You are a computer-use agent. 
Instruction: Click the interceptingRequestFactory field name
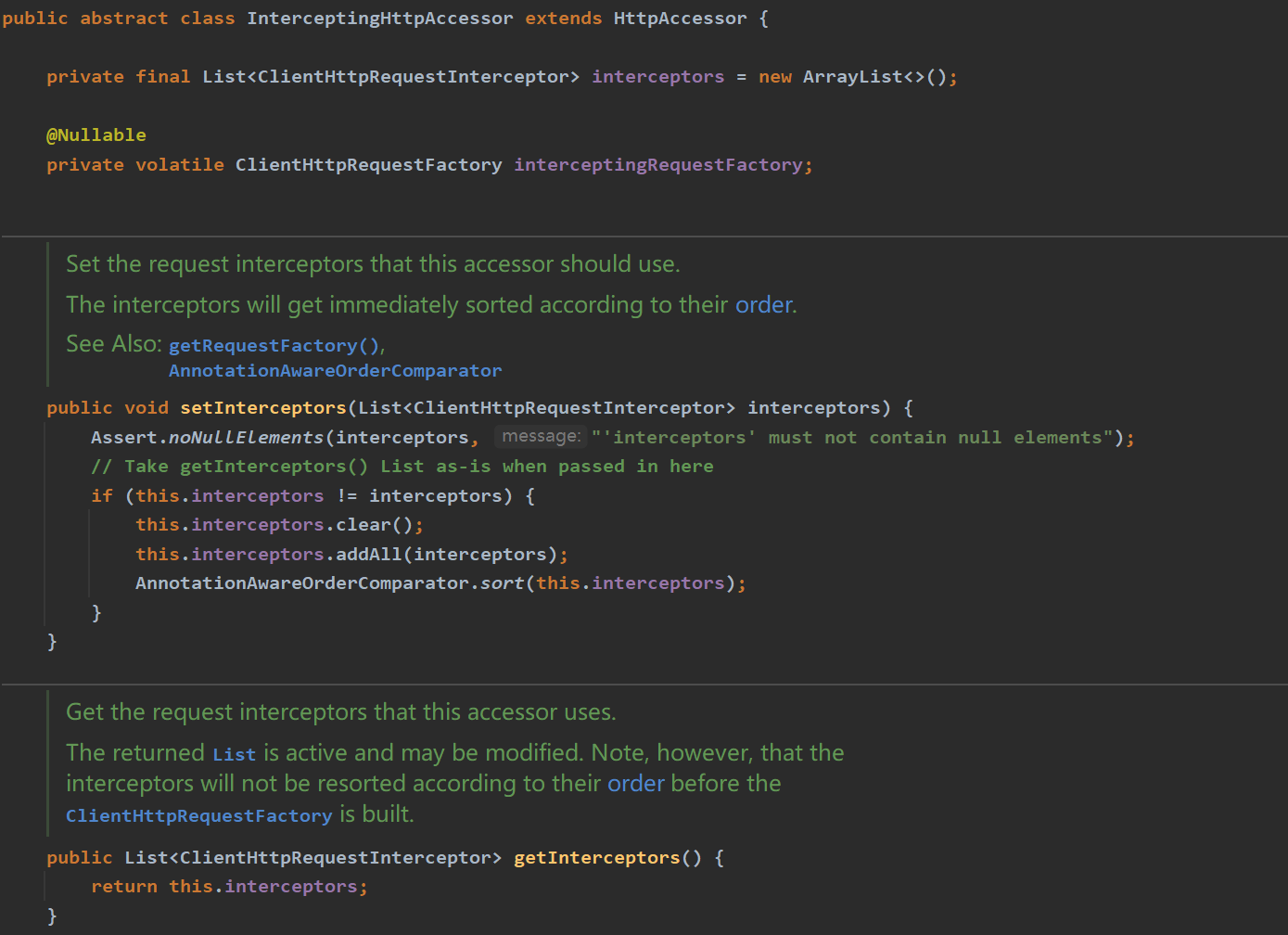658,165
